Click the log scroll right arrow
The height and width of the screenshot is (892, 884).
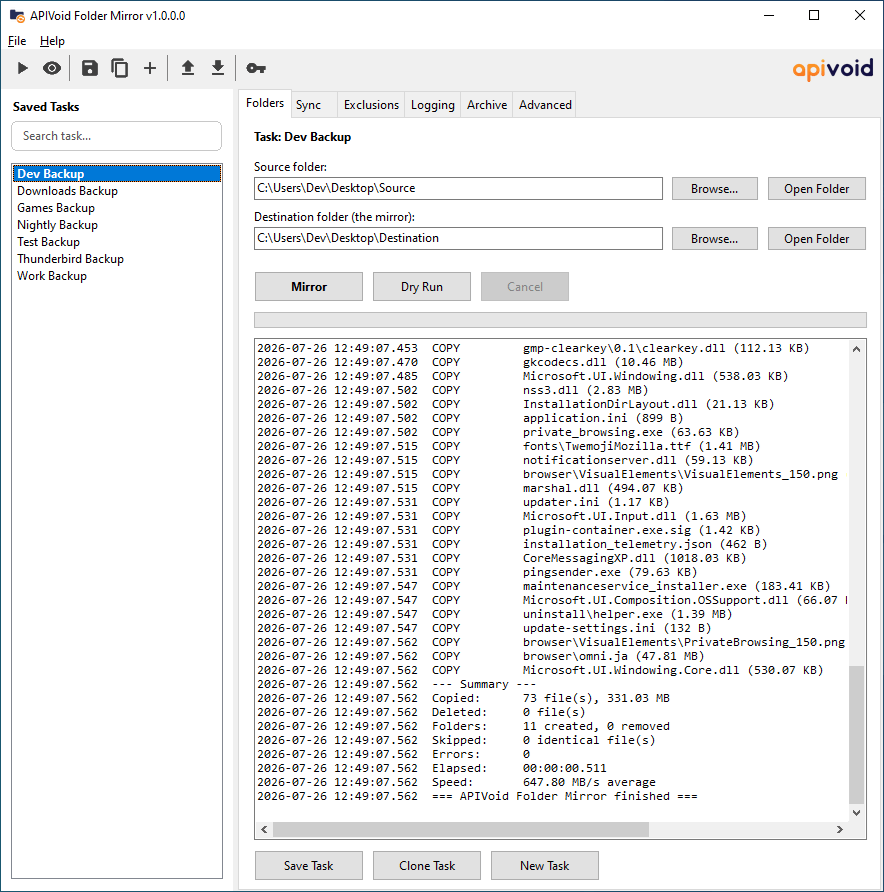tap(840, 829)
